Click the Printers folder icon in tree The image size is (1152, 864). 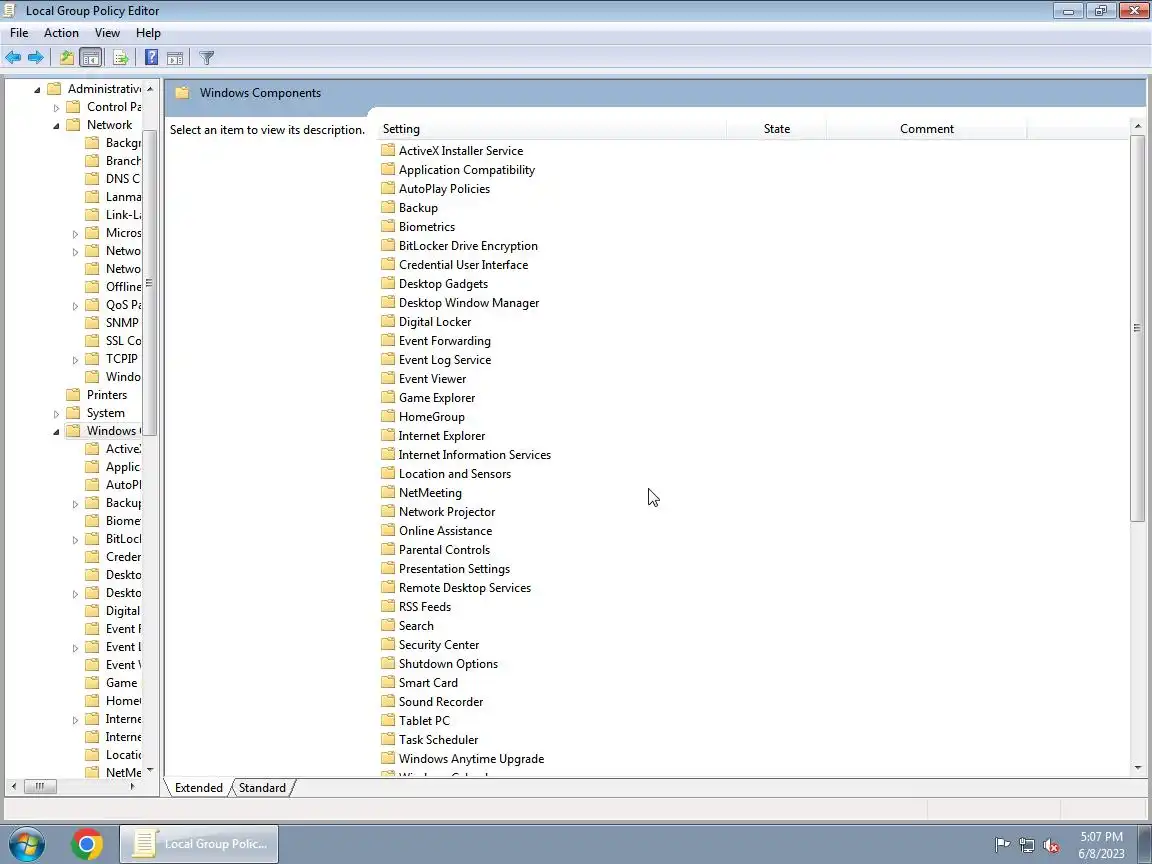[x=73, y=395]
